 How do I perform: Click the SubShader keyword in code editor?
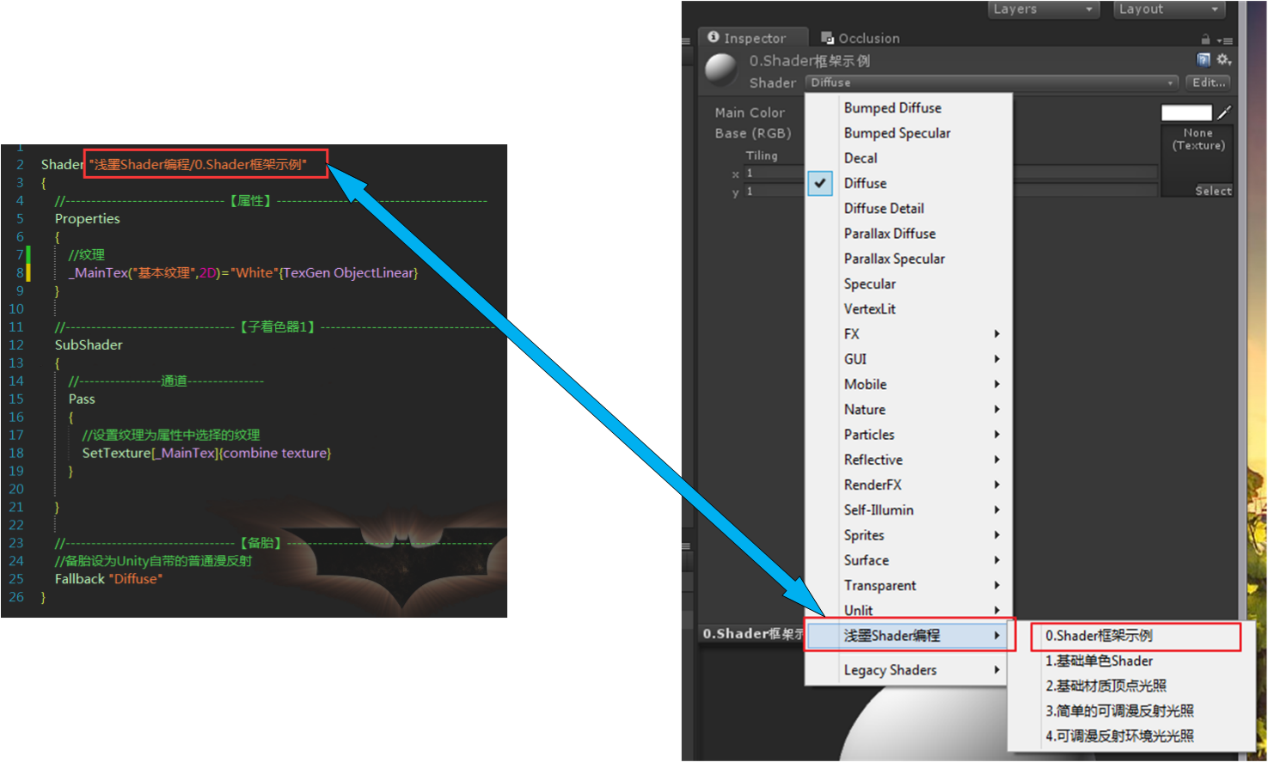click(89, 344)
